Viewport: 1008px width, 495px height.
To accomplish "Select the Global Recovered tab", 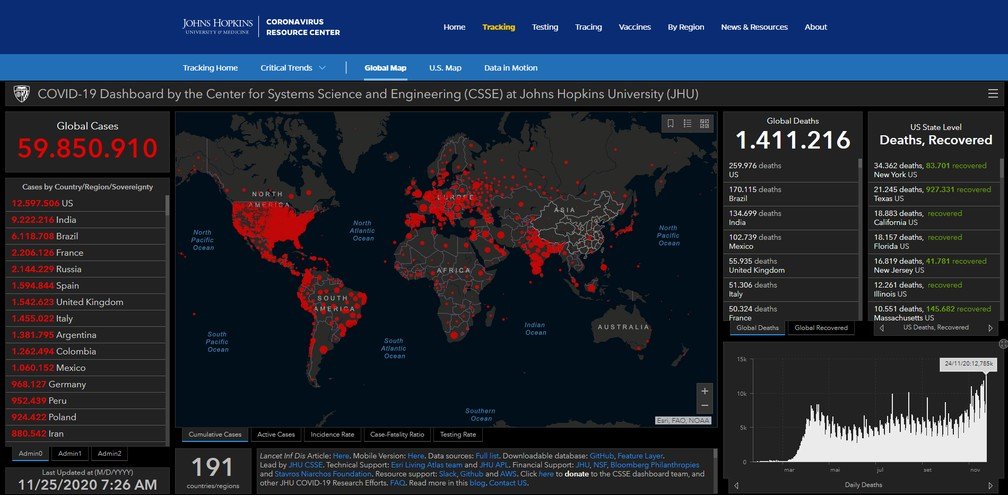I will coord(821,328).
